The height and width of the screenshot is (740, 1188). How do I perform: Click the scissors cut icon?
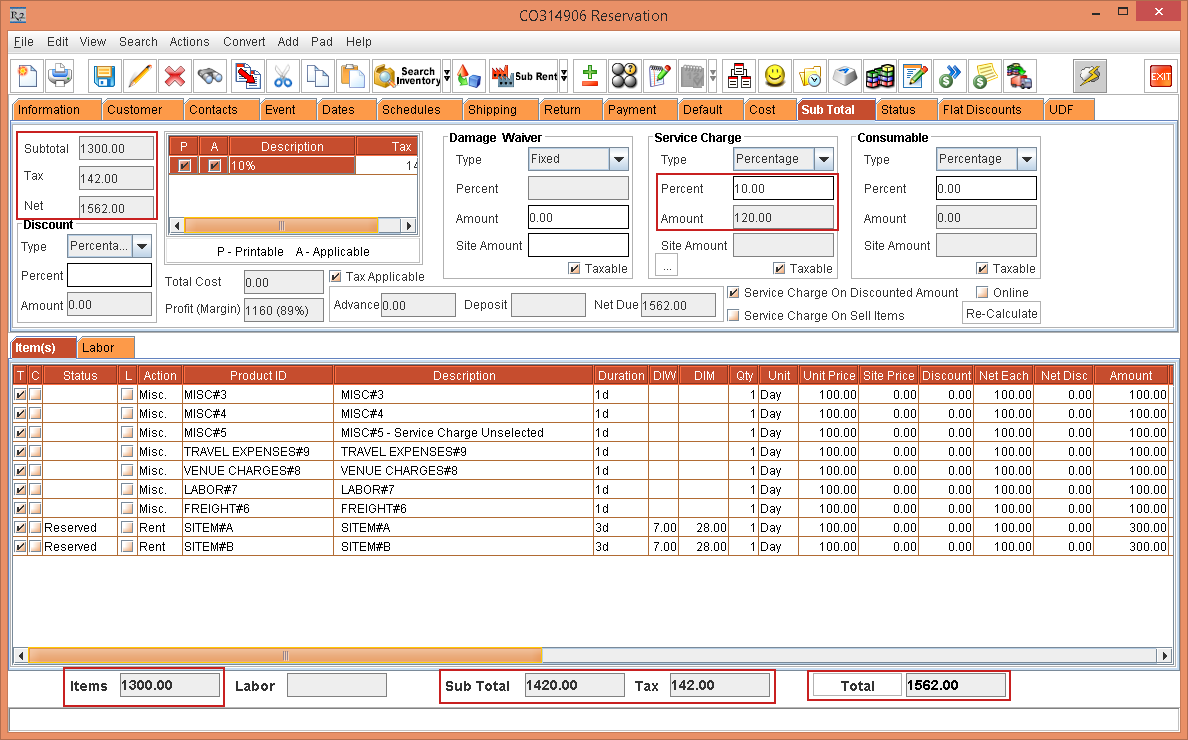[x=283, y=76]
